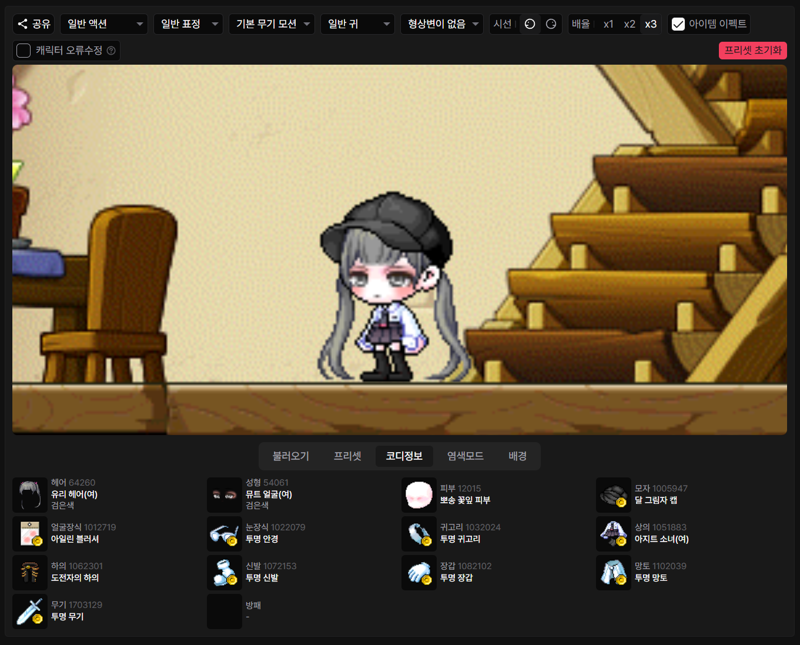Screen dimensions: 800x645
Task: Click the item name 뮤트 얼굴(여)
Action: coord(269,494)
